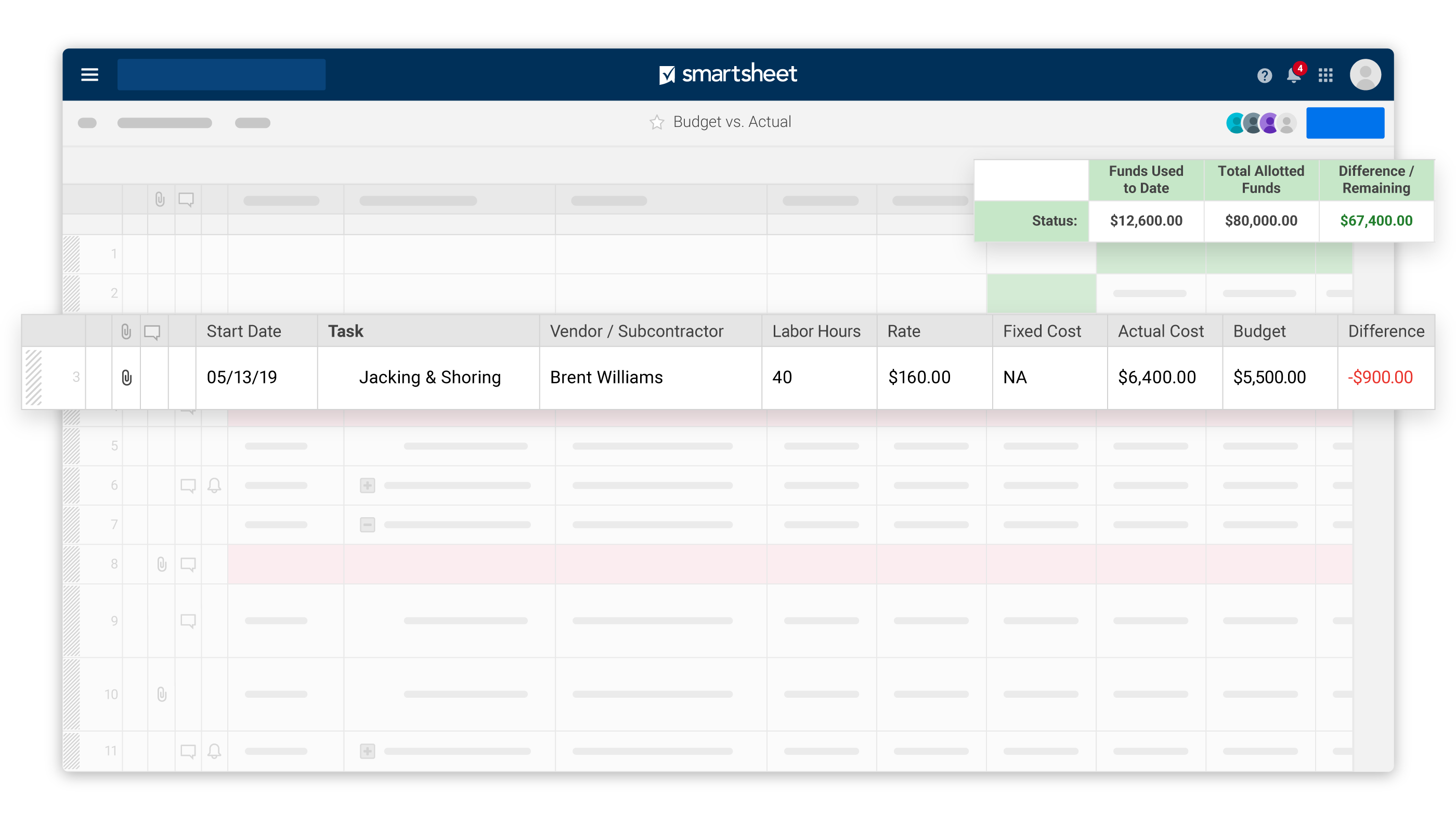Click the blue share button
1456x820 pixels.
(1345, 123)
